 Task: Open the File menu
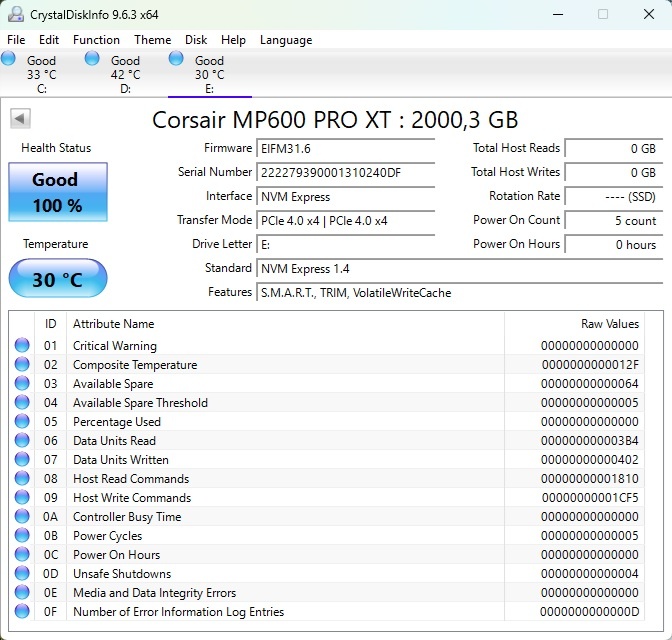point(16,40)
